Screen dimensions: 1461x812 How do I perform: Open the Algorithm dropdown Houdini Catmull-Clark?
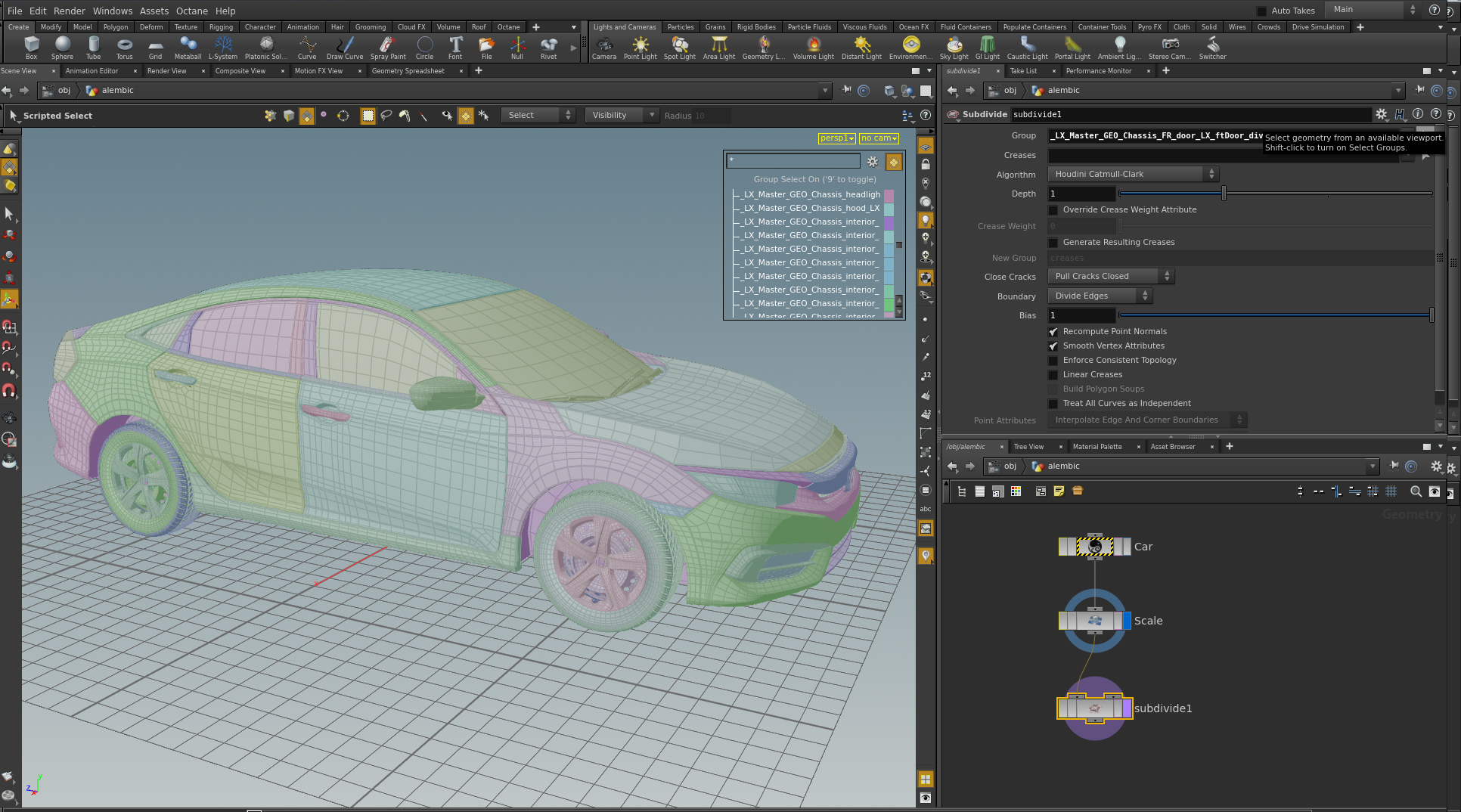[x=1133, y=174]
